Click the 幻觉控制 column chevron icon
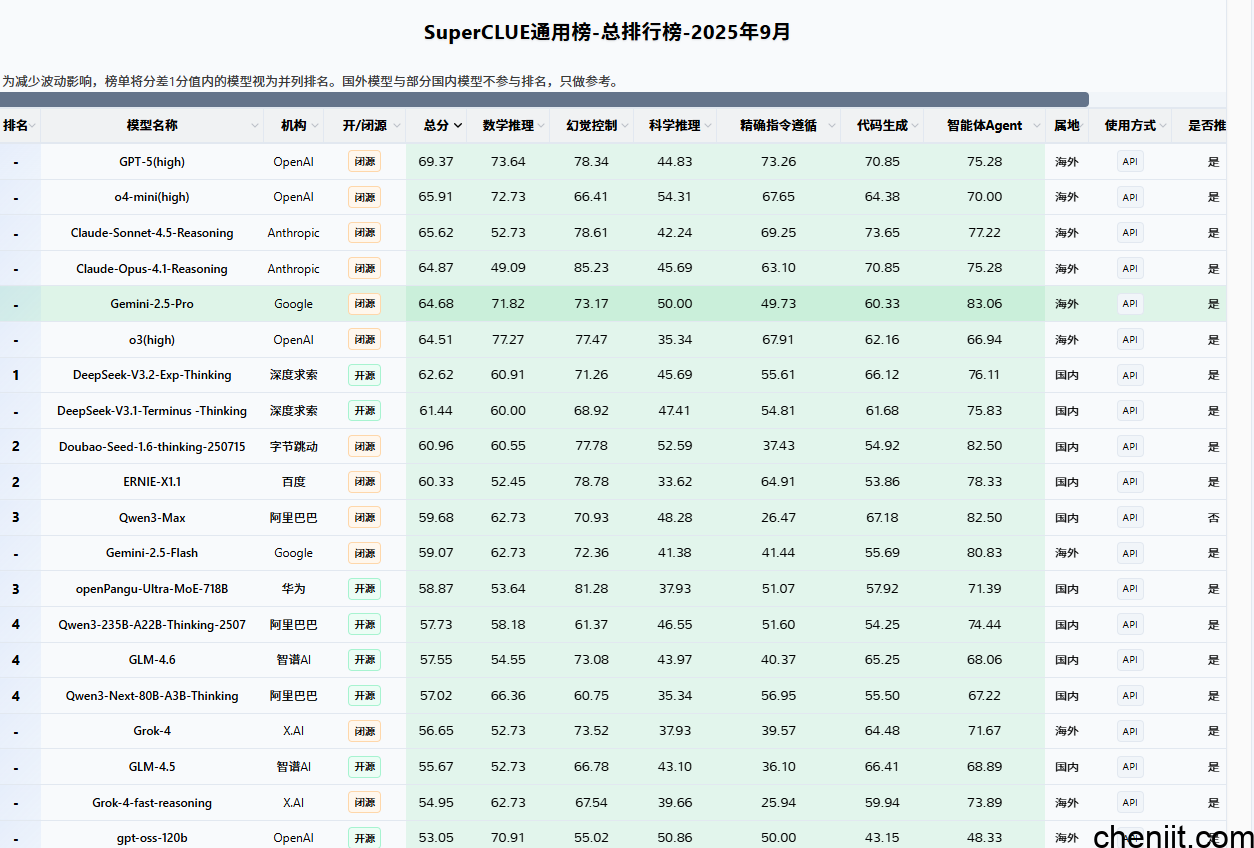This screenshot has height=848, width=1254. 624,126
